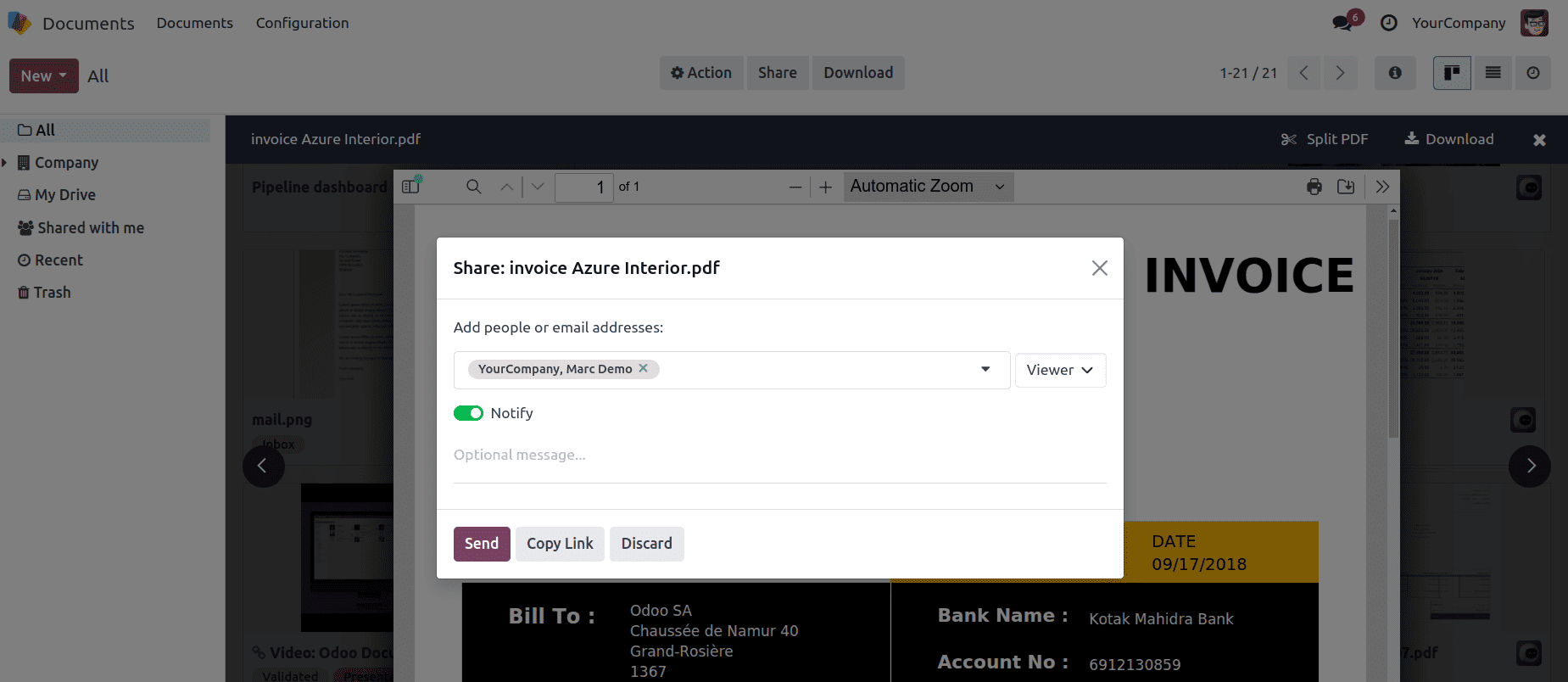The height and width of the screenshot is (682, 1568).
Task: Expand the recipients dropdown arrow
Action: (985, 369)
